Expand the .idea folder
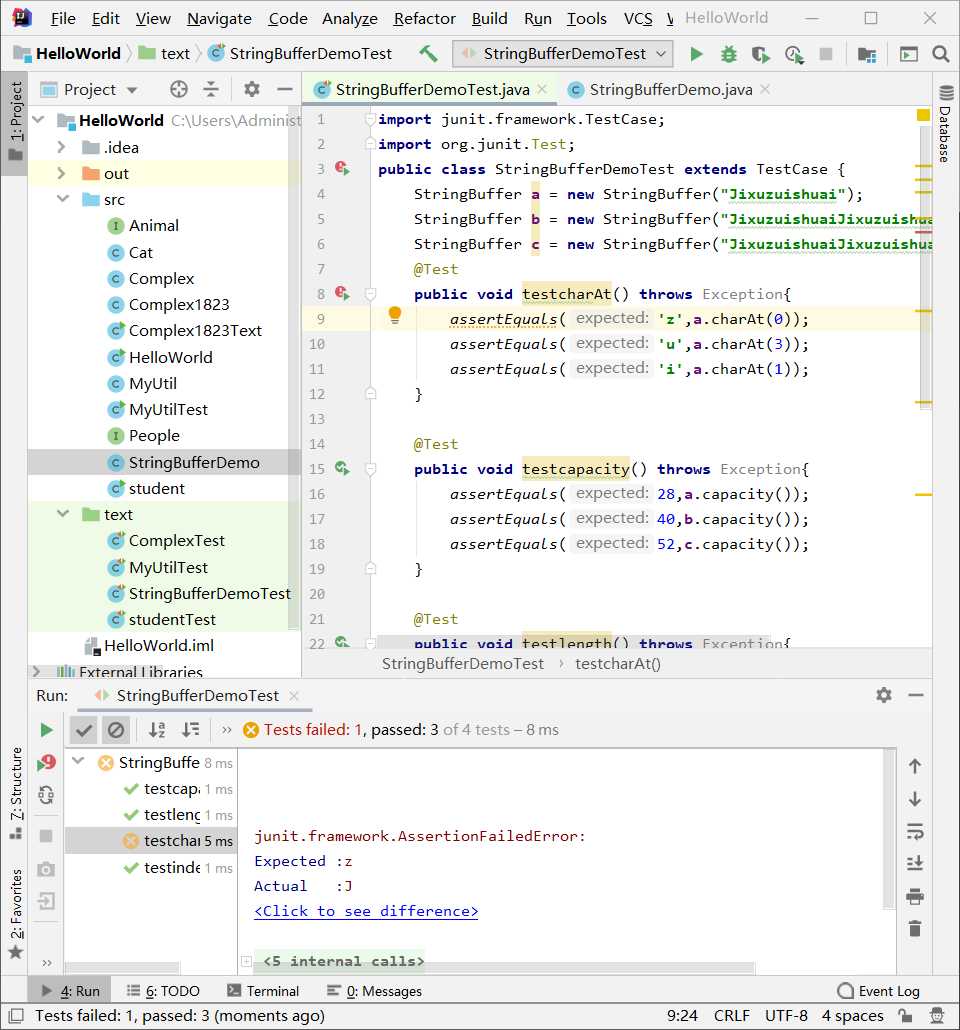960x1030 pixels. pyautogui.click(x=61, y=147)
